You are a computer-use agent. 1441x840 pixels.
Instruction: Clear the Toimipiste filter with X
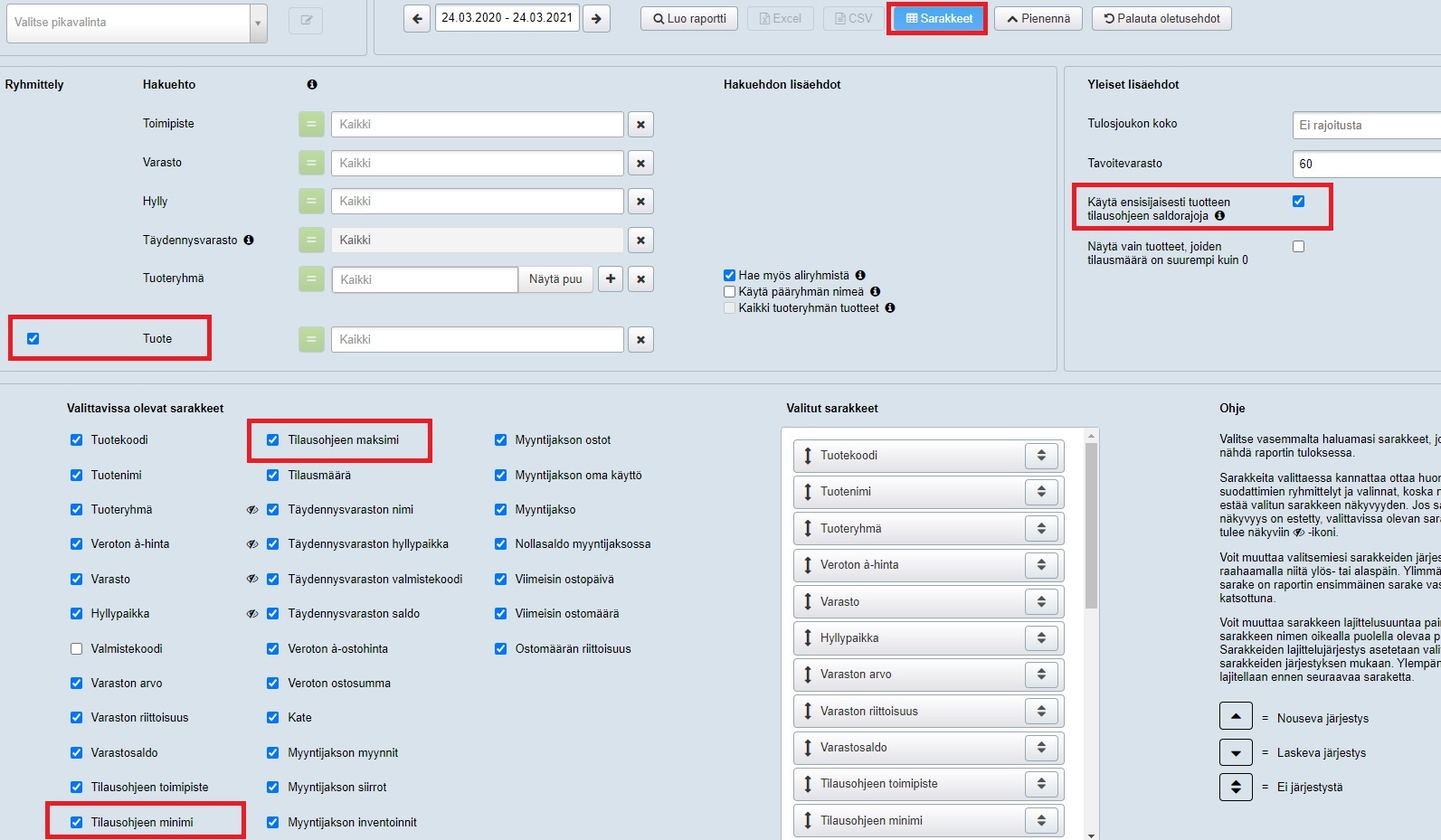coord(640,125)
